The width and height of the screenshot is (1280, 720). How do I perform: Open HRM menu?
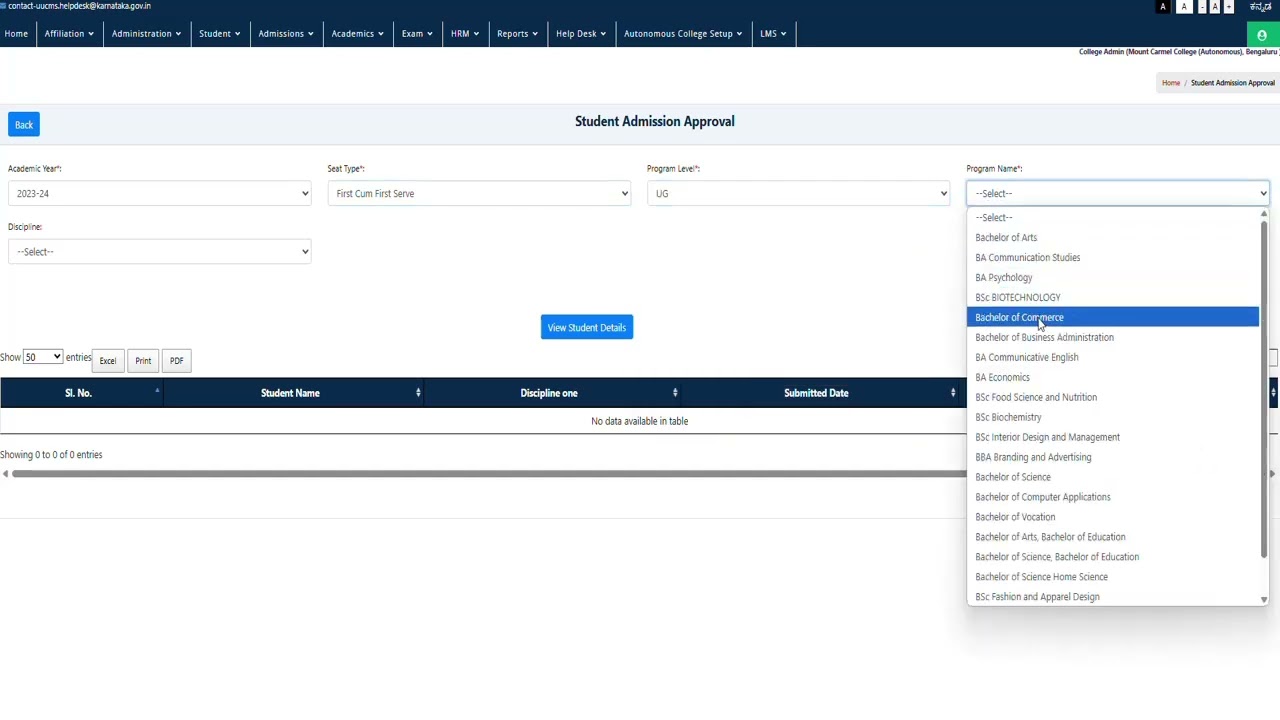click(464, 34)
